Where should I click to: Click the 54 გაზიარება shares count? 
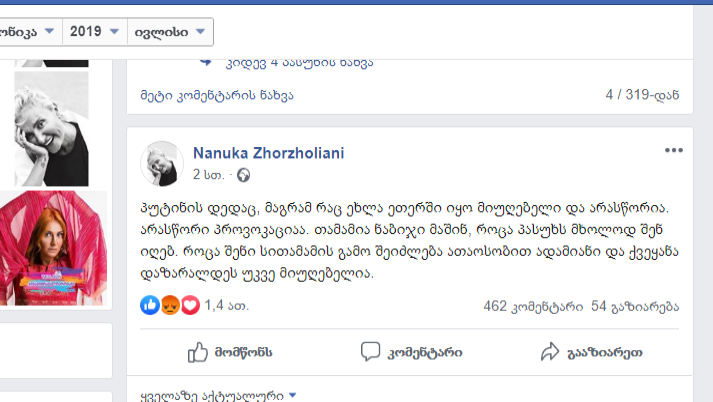(x=635, y=307)
